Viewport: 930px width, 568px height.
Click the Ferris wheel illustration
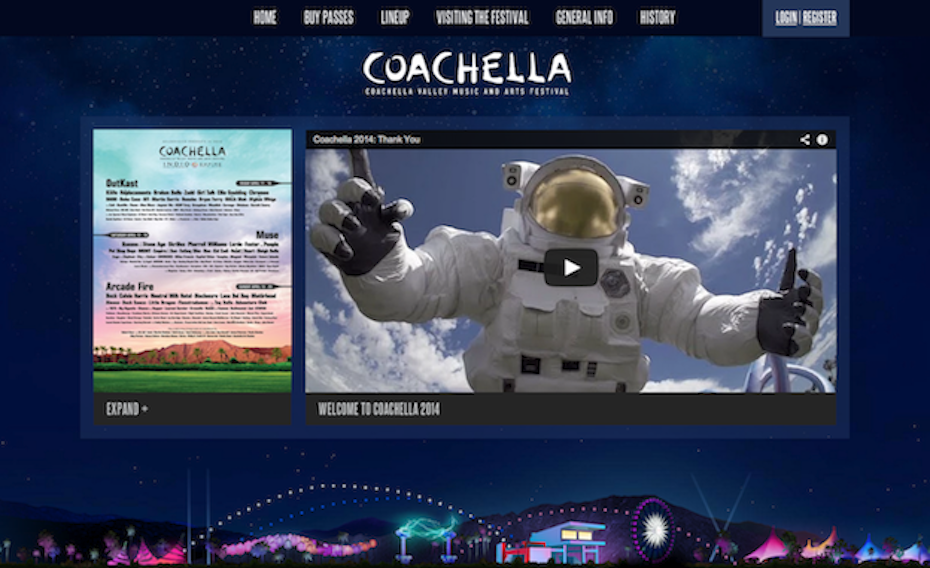[x=653, y=529]
